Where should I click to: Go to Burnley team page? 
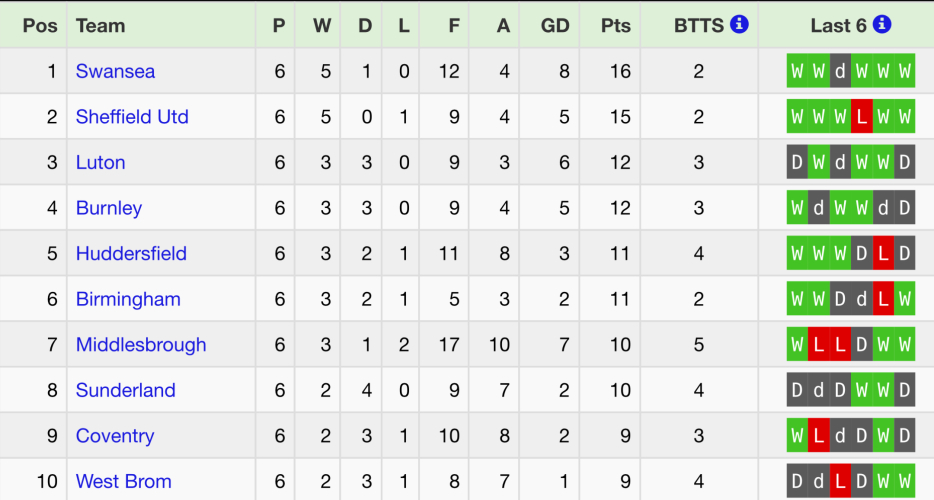(109, 208)
